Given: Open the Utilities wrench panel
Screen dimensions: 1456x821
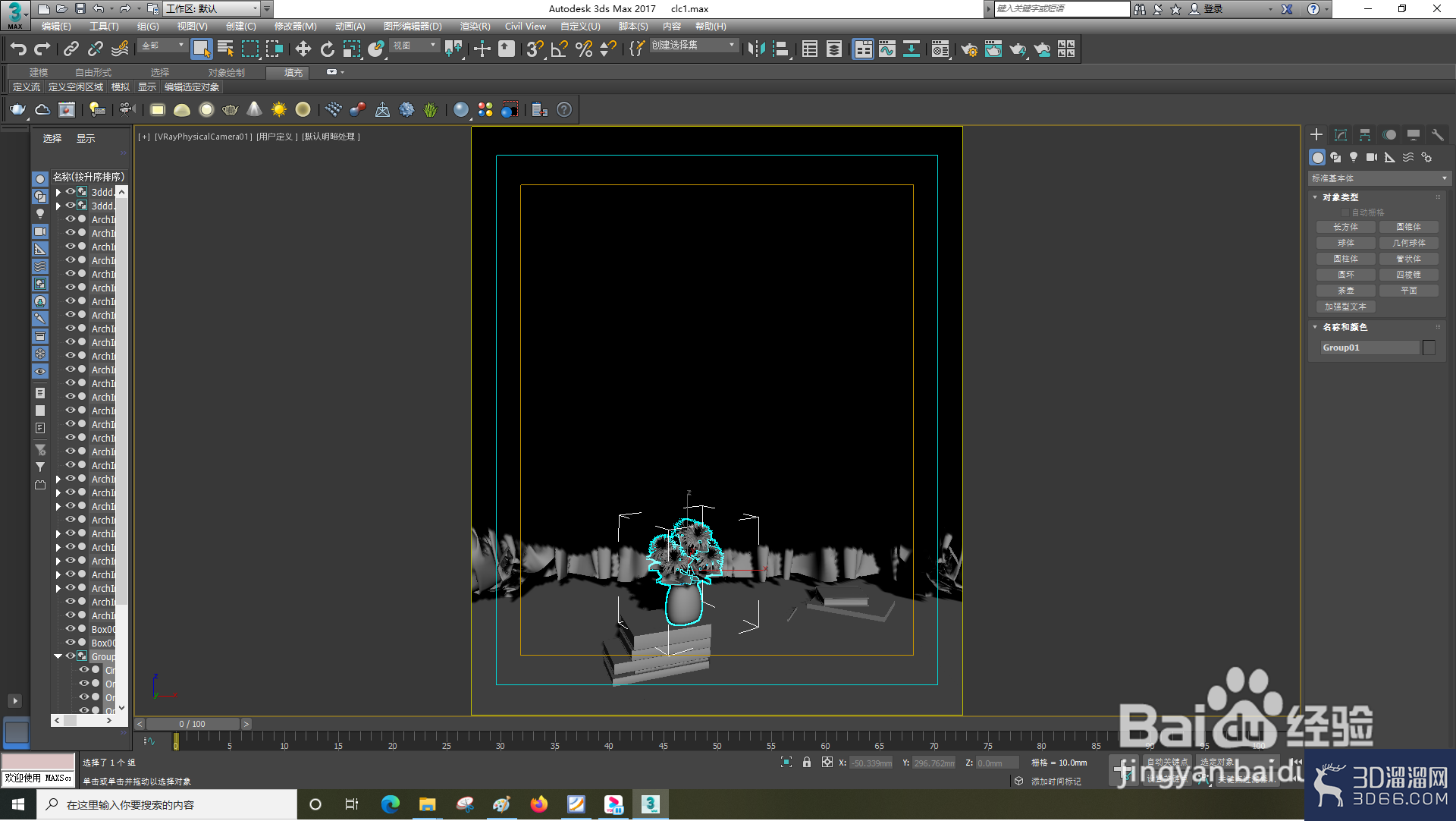Looking at the screenshot, I should (1437, 134).
